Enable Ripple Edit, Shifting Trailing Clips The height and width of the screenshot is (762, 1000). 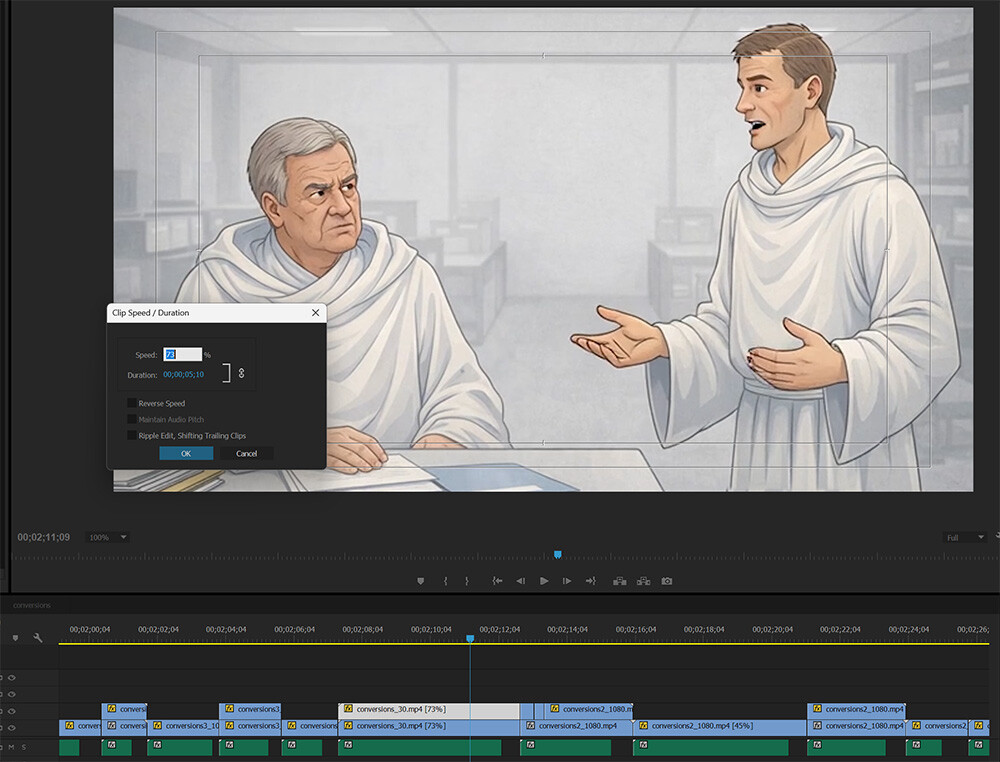[132, 436]
